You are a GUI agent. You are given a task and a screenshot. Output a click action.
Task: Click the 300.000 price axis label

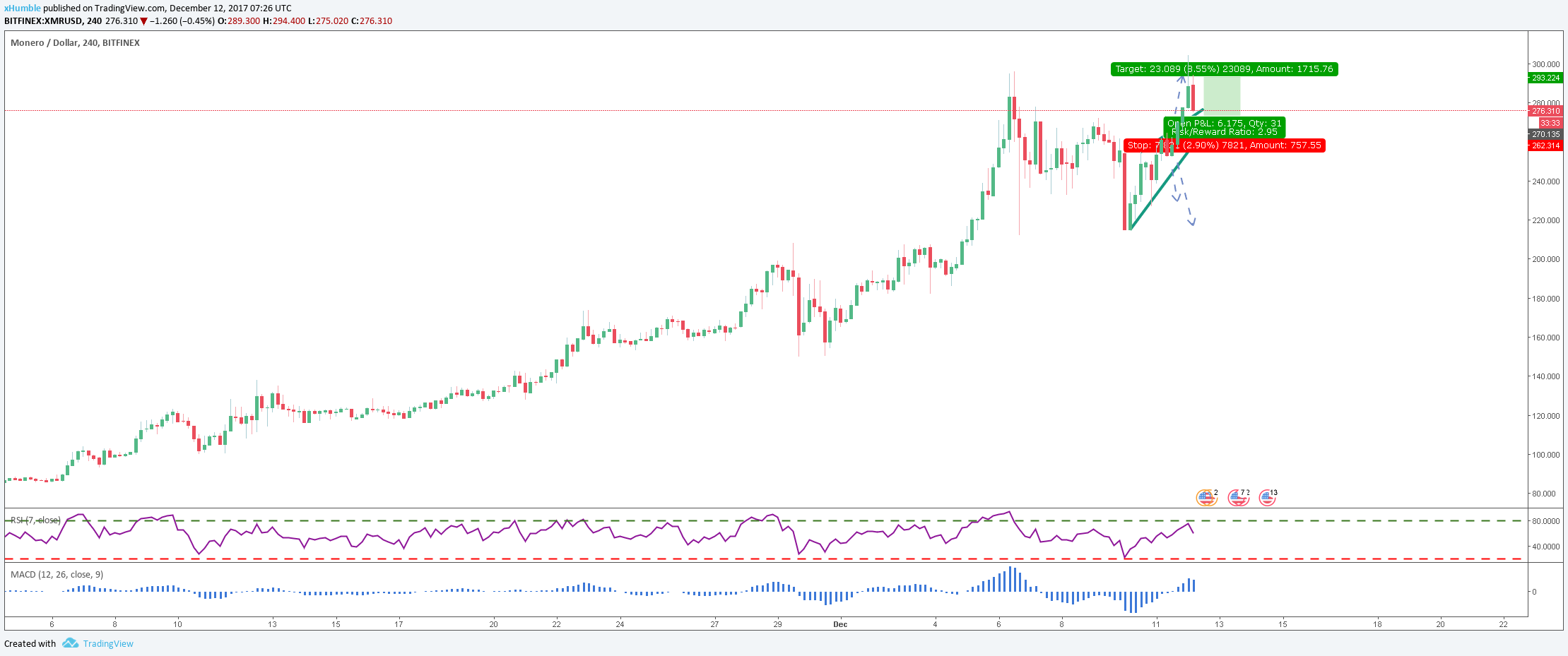pos(1545,64)
